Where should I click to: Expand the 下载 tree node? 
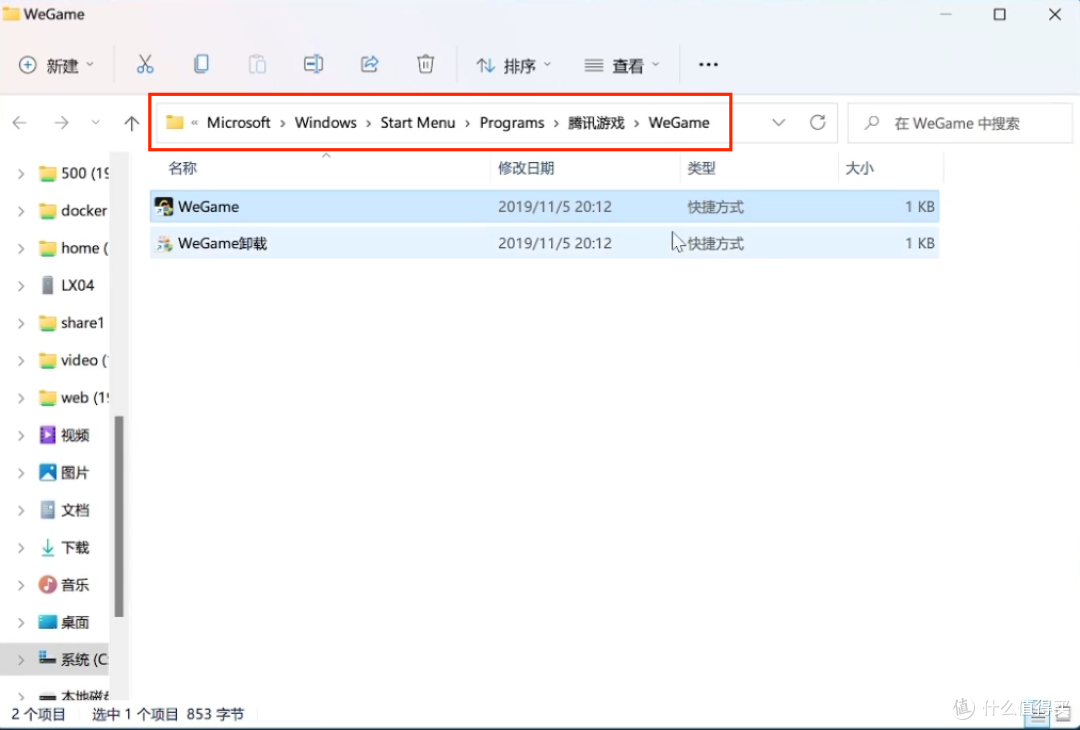tap(21, 548)
